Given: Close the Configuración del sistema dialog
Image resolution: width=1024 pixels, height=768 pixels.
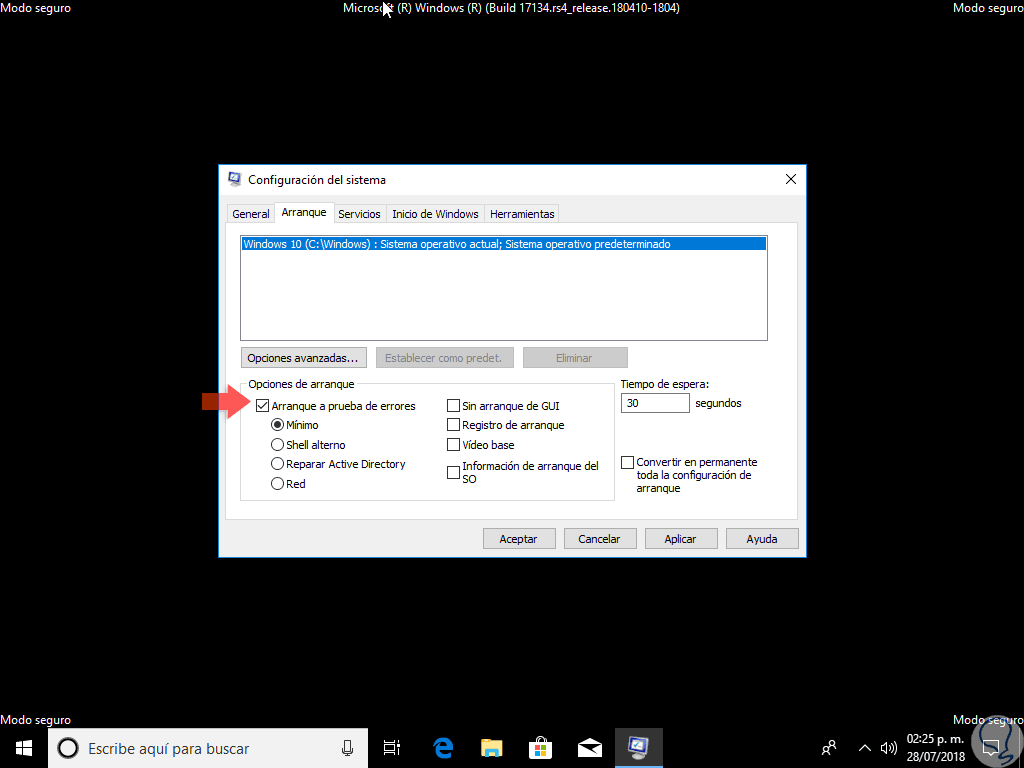Looking at the screenshot, I should coord(790,179).
